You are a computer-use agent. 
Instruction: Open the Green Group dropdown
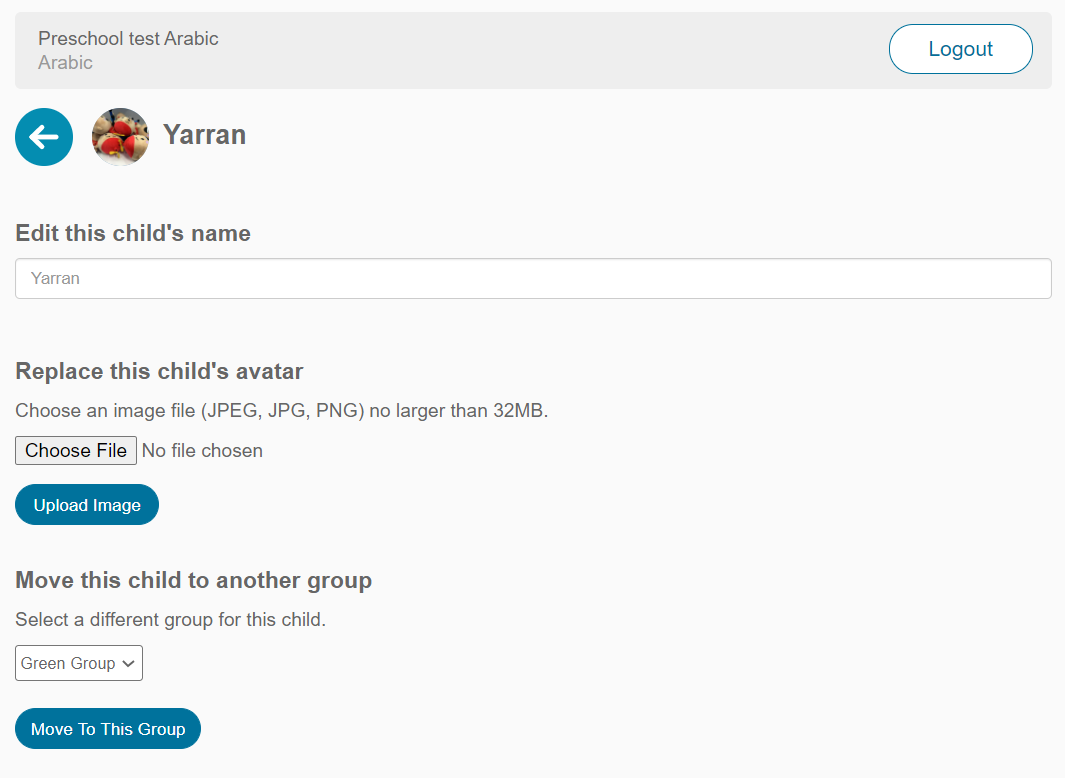78,663
